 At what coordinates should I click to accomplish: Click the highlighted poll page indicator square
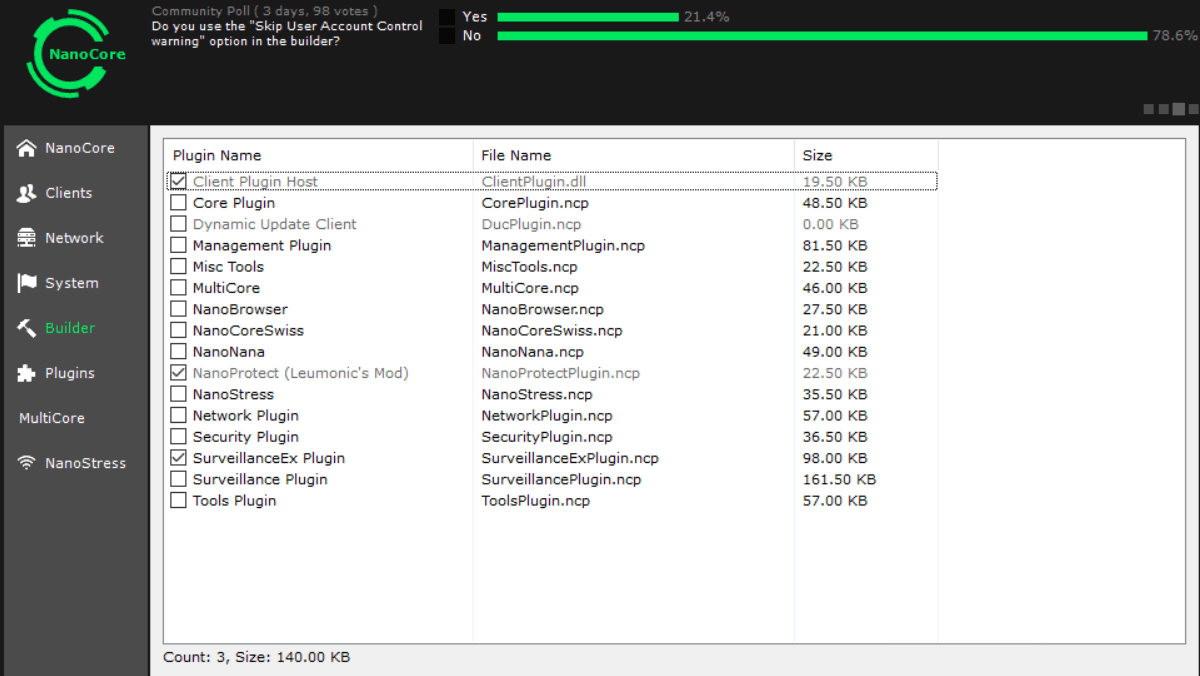click(x=1179, y=109)
